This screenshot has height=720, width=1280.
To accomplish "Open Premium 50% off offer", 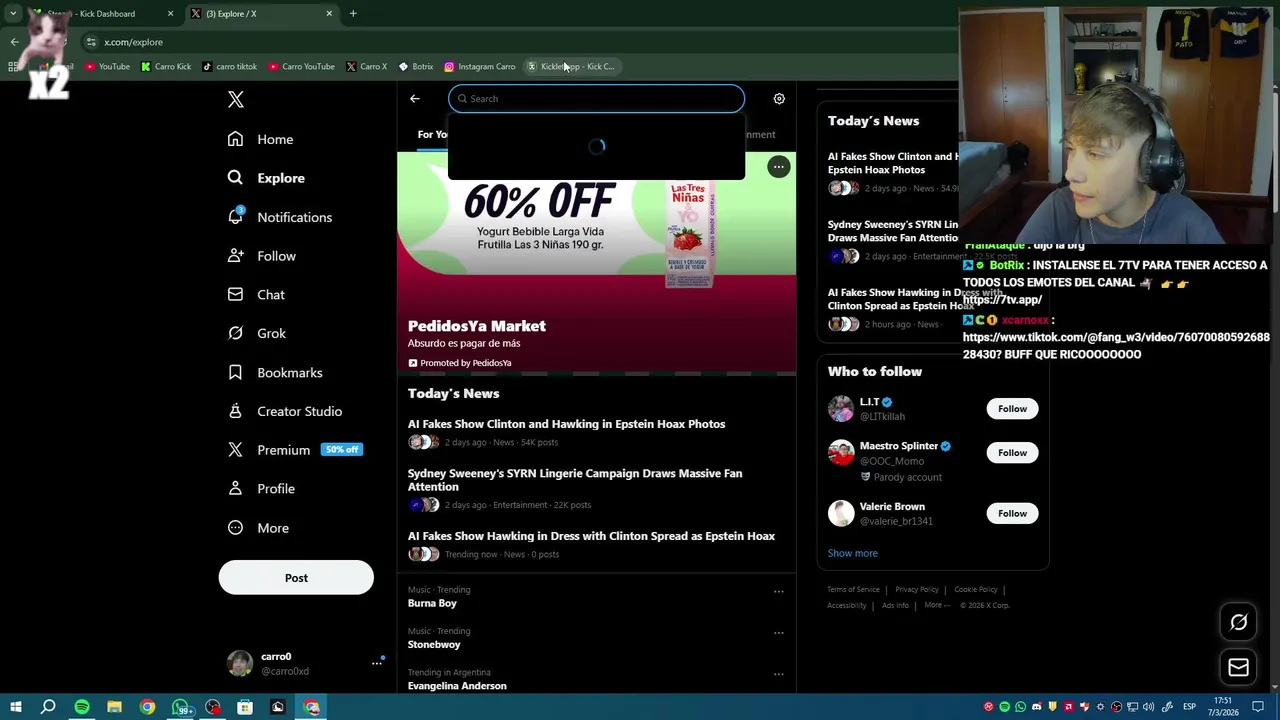I will point(295,450).
